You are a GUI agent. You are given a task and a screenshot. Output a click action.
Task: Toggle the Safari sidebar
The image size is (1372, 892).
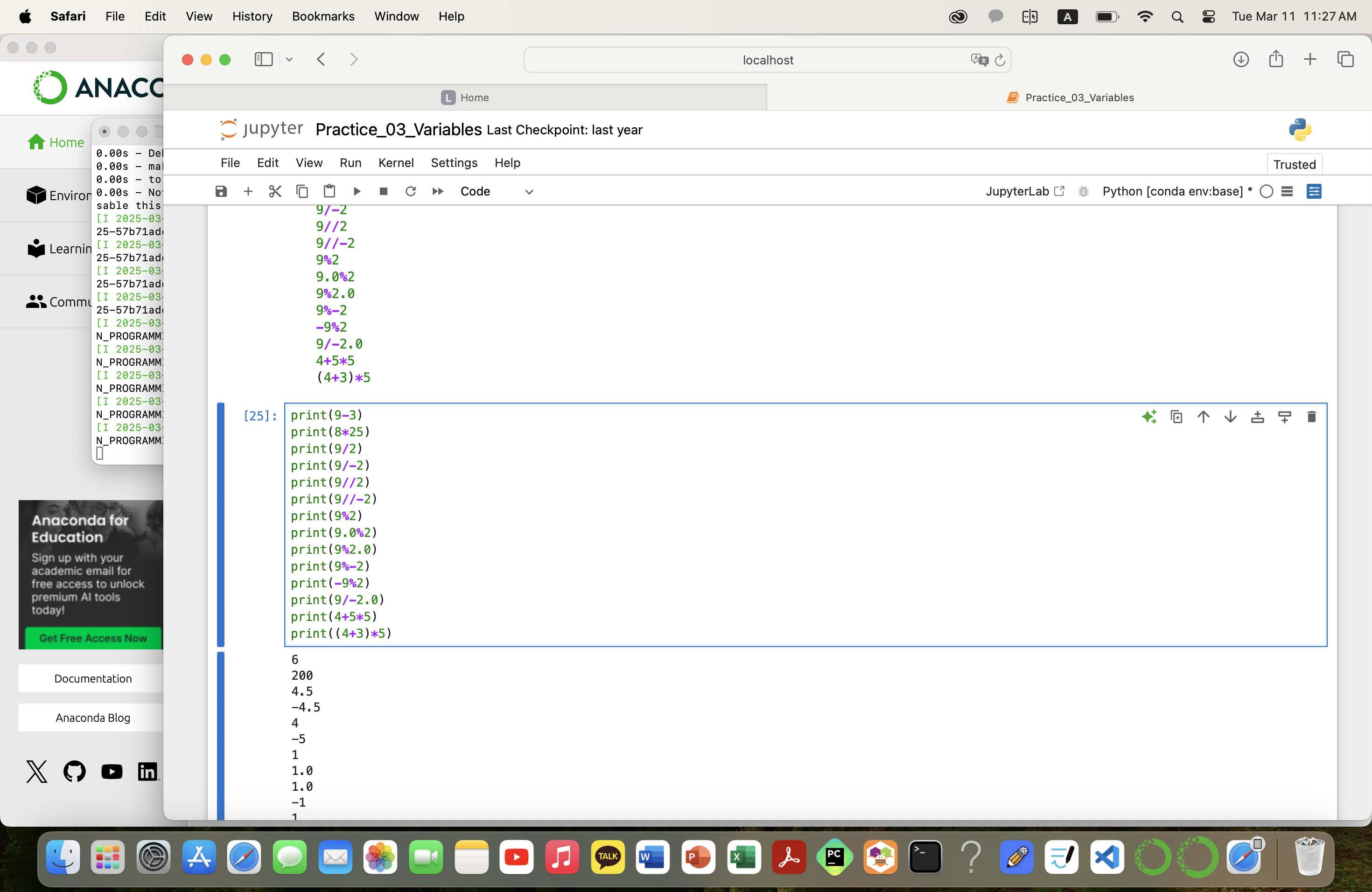[x=264, y=59]
